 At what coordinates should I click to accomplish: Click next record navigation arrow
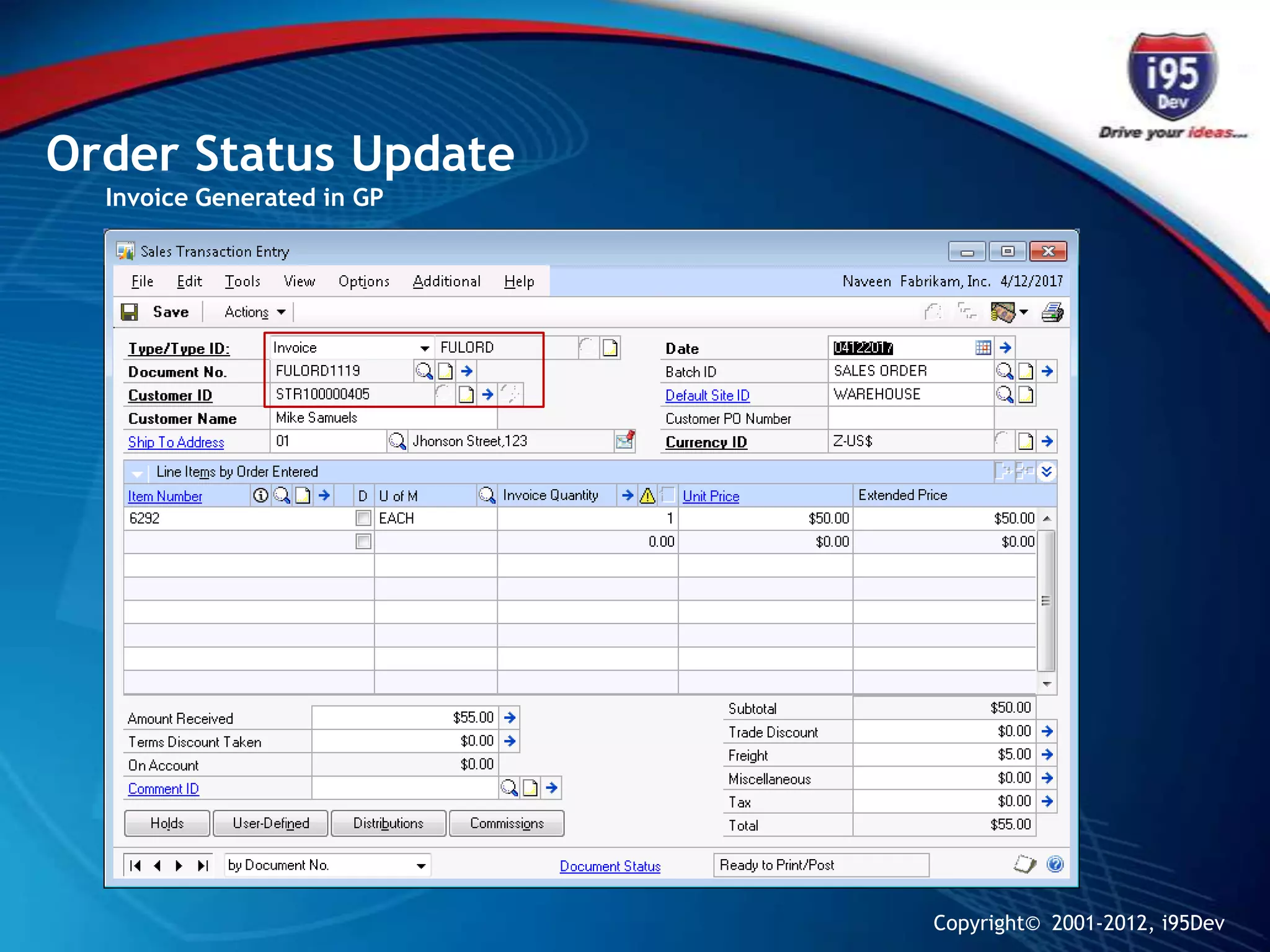[179, 865]
